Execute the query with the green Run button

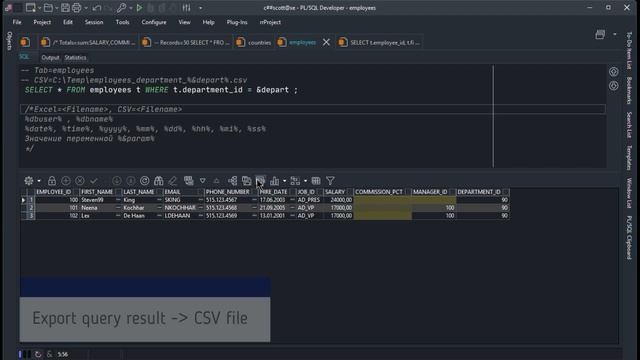(140, 8)
